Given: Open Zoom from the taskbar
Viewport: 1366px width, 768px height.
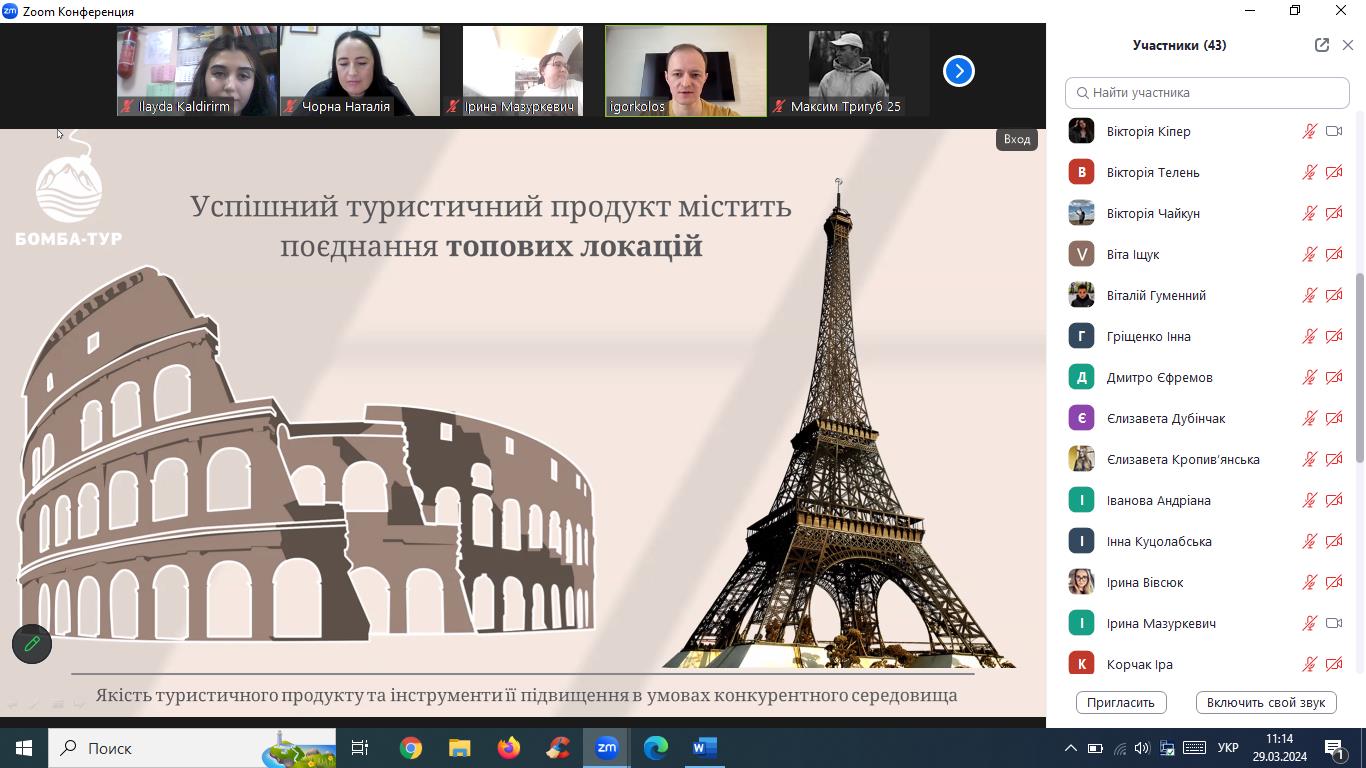Looking at the screenshot, I should 607,748.
